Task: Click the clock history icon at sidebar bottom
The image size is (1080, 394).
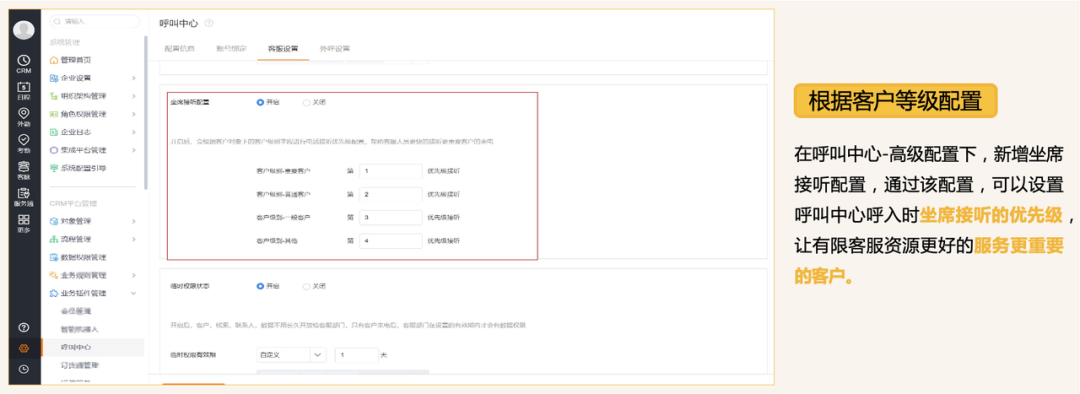Action: pos(24,370)
